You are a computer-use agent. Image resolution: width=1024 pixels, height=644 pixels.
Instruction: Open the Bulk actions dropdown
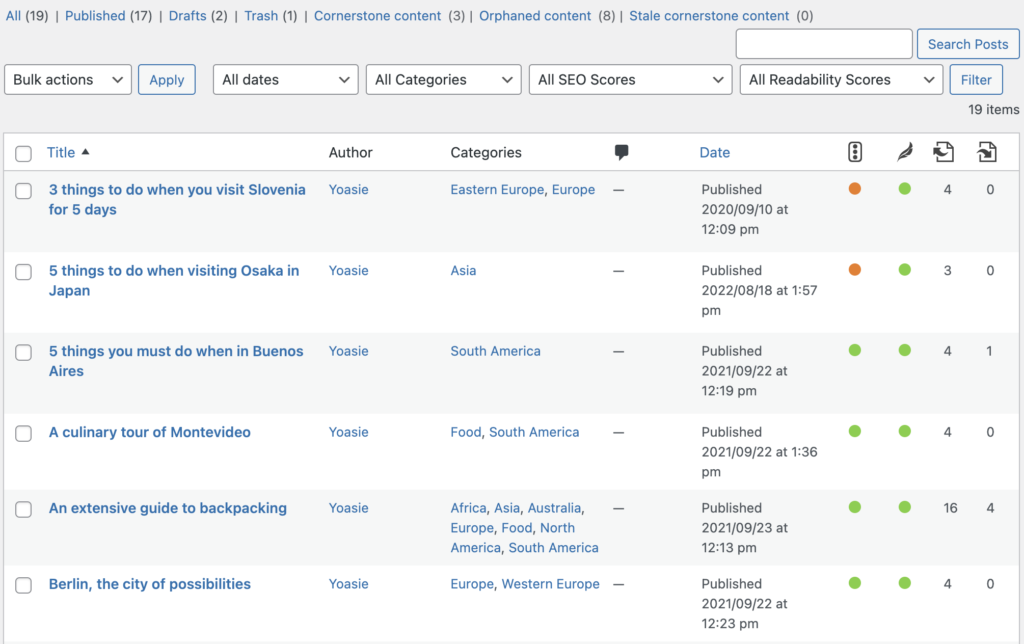pos(67,79)
